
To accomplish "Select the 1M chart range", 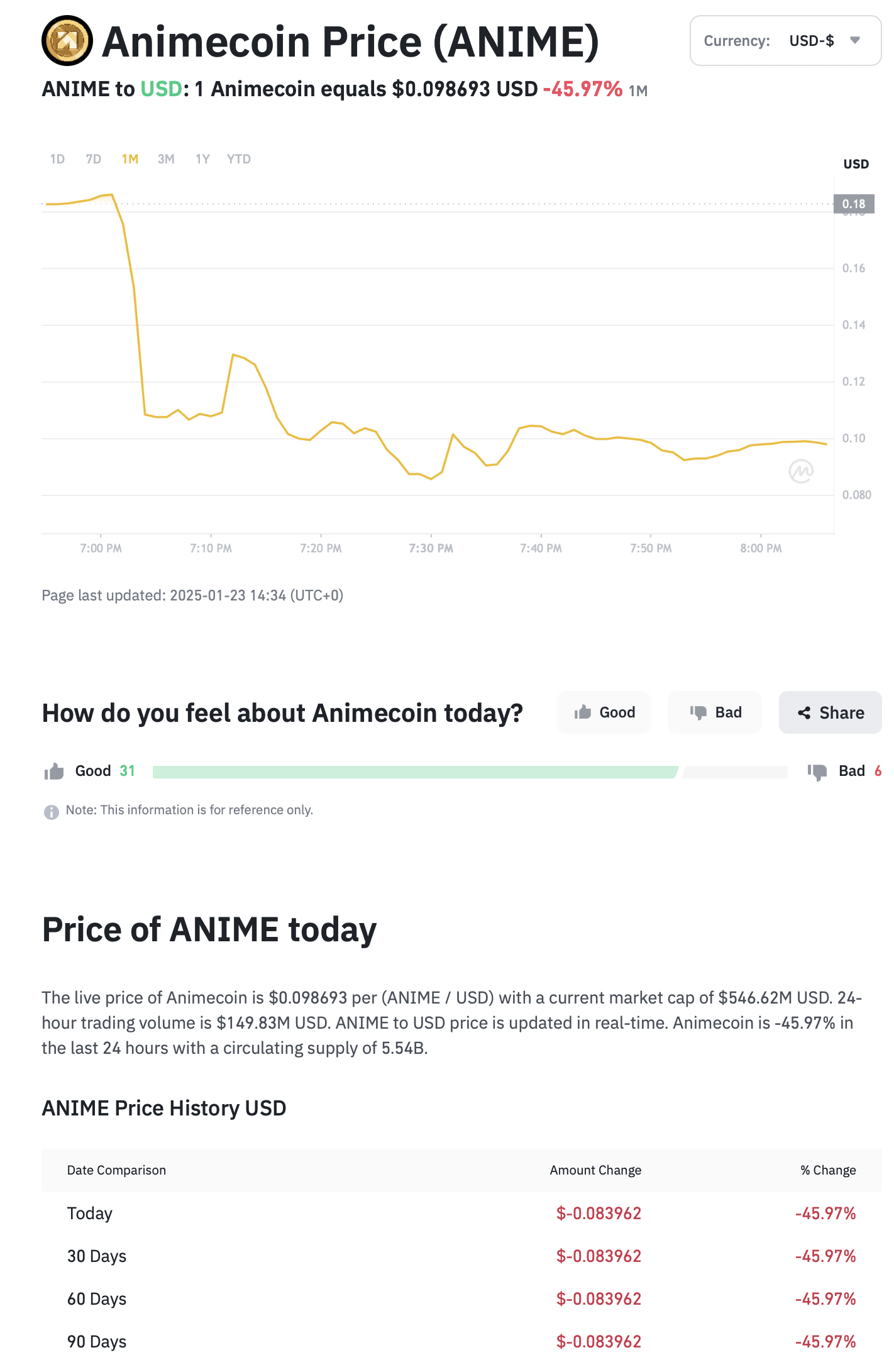I will pyautogui.click(x=130, y=159).
